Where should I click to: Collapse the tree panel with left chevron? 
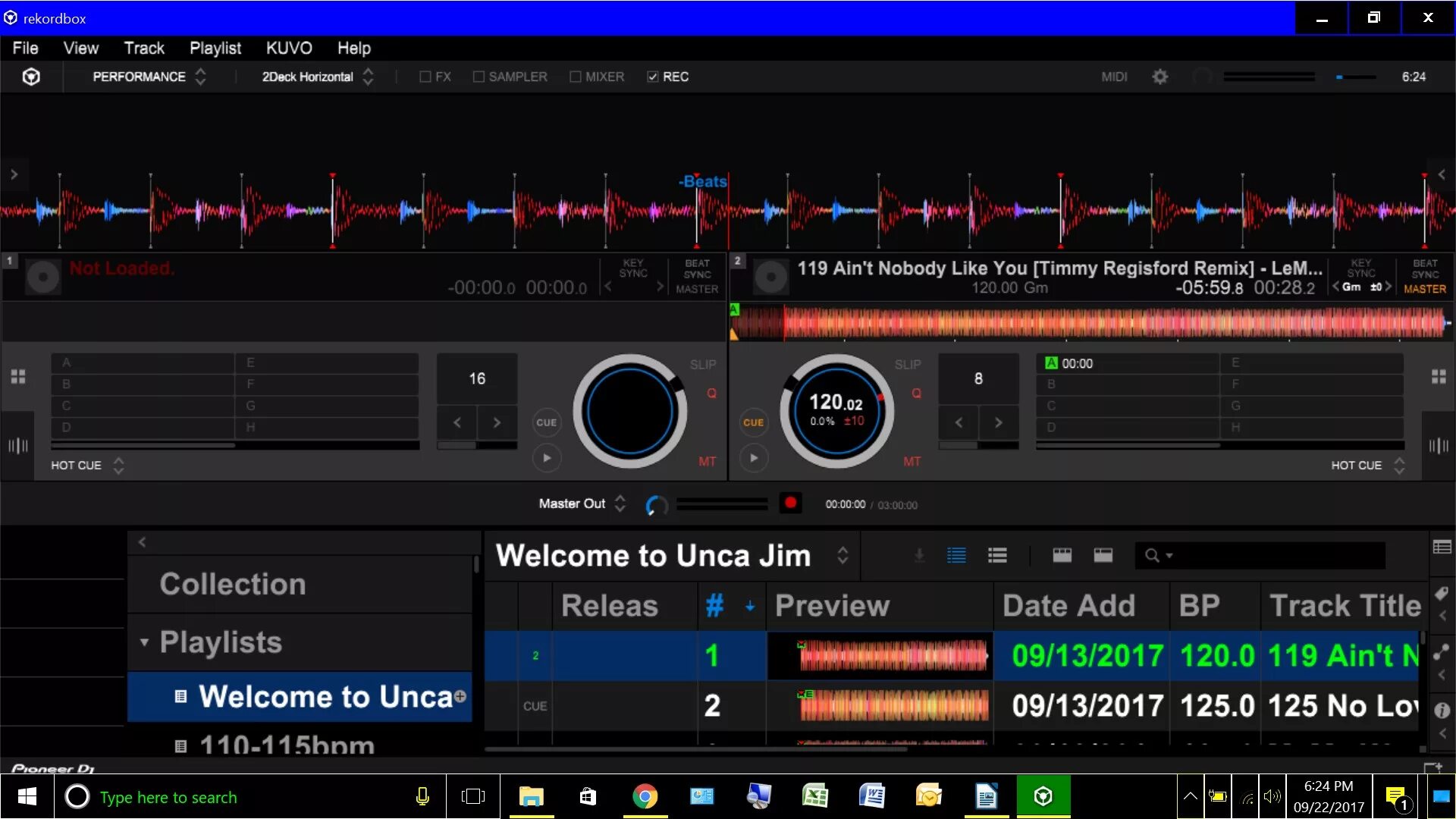[142, 542]
